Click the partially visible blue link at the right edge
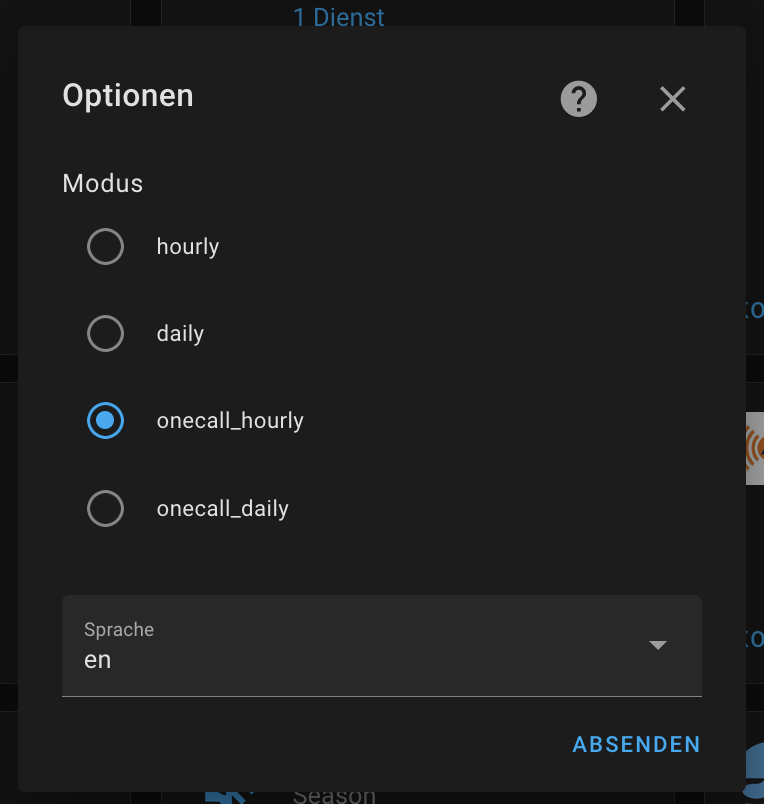 click(x=757, y=310)
